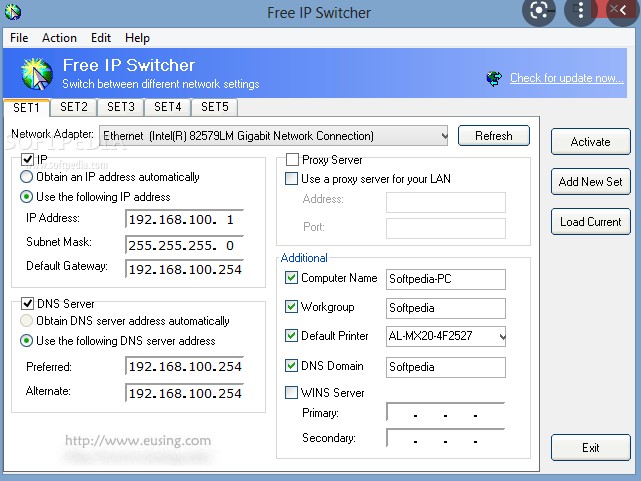Click the WINS Primary address field
The image size is (641, 481).
pos(446,412)
